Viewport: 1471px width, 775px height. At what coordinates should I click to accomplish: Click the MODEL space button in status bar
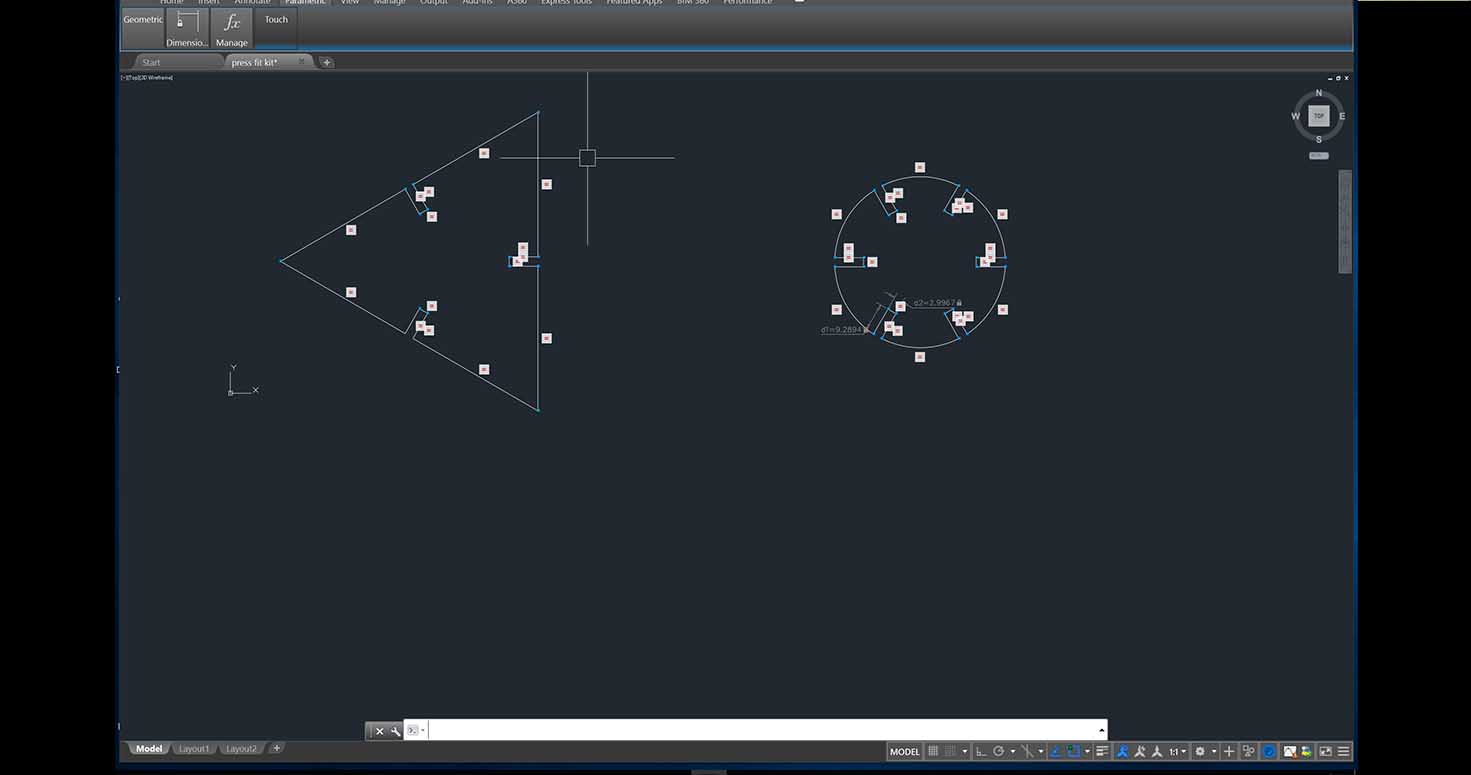(904, 751)
